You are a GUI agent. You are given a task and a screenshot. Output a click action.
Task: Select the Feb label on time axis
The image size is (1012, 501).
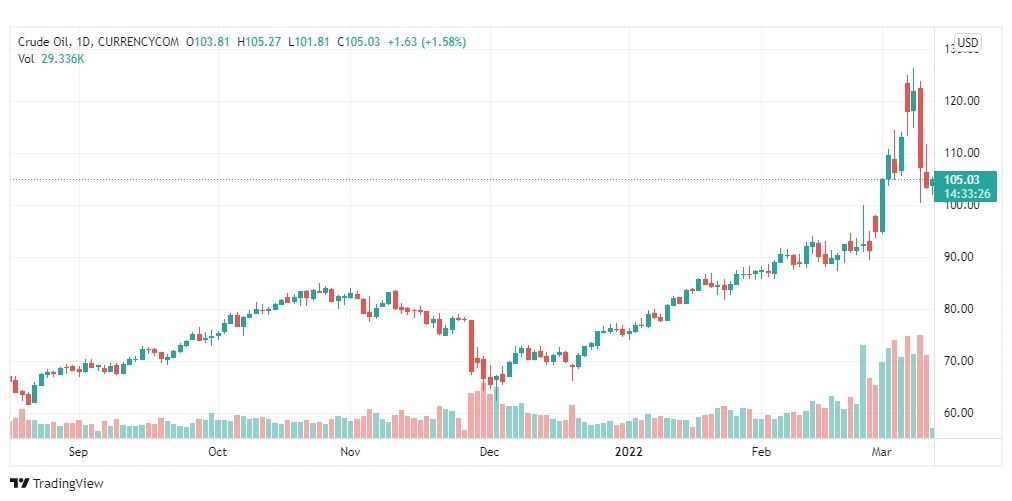point(762,452)
